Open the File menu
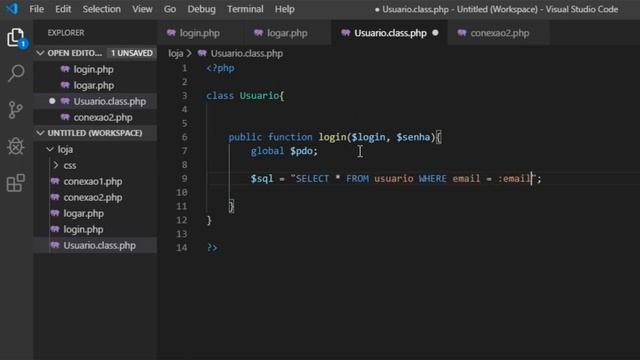This screenshot has width=640, height=360. click(x=36, y=9)
